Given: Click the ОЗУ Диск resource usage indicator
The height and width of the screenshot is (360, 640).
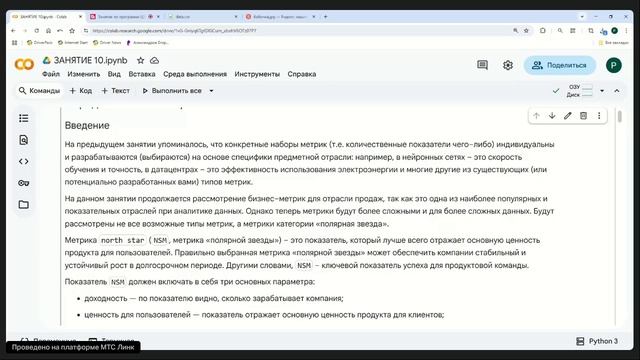Looking at the screenshot, I should [580, 91].
